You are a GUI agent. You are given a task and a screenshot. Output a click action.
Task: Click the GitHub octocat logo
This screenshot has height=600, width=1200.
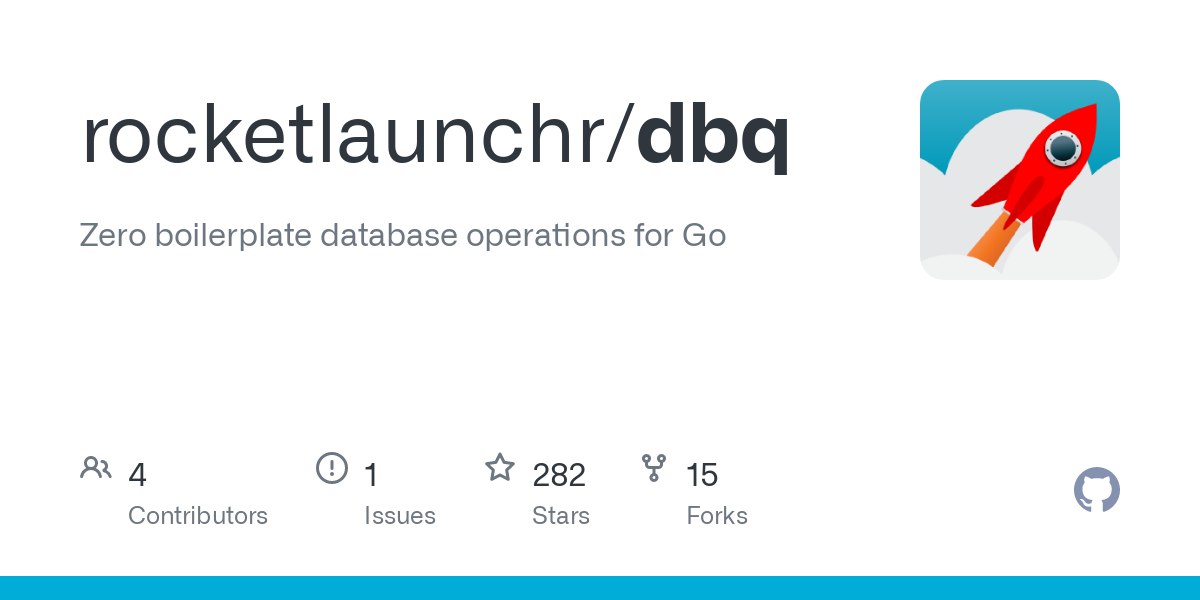(1097, 491)
